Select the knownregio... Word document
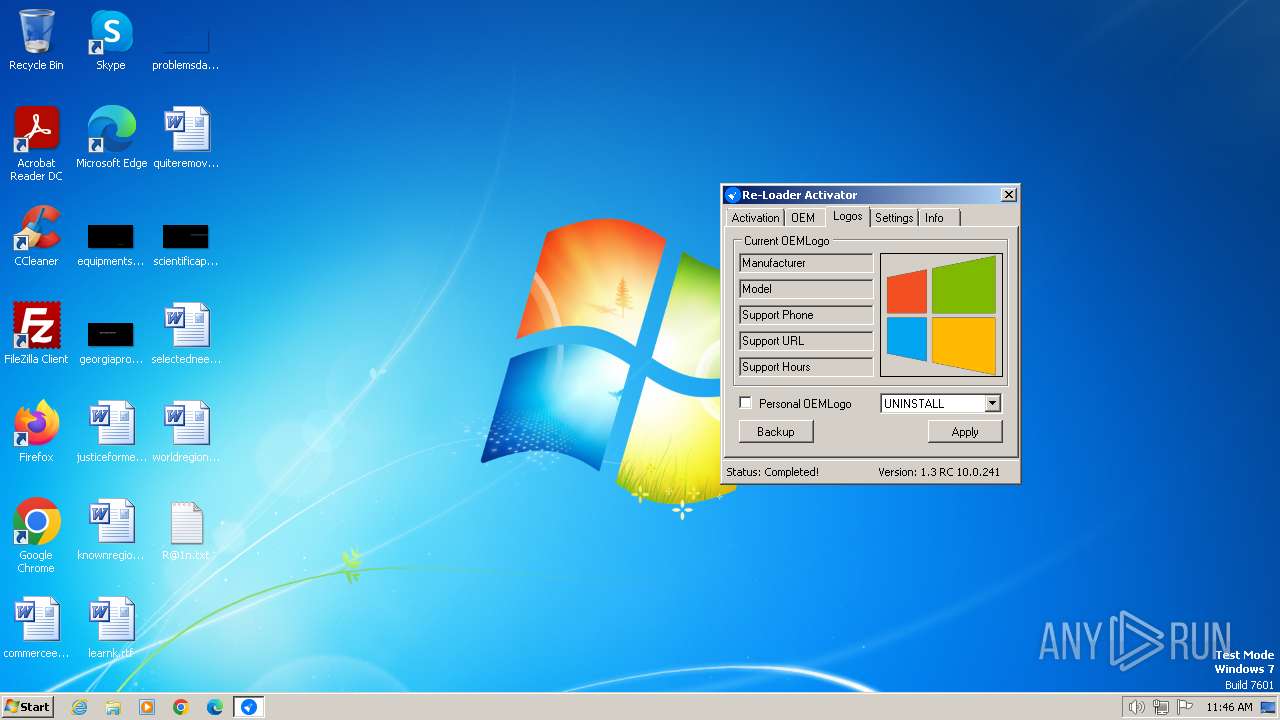This screenshot has height=720, width=1280. coord(110,530)
